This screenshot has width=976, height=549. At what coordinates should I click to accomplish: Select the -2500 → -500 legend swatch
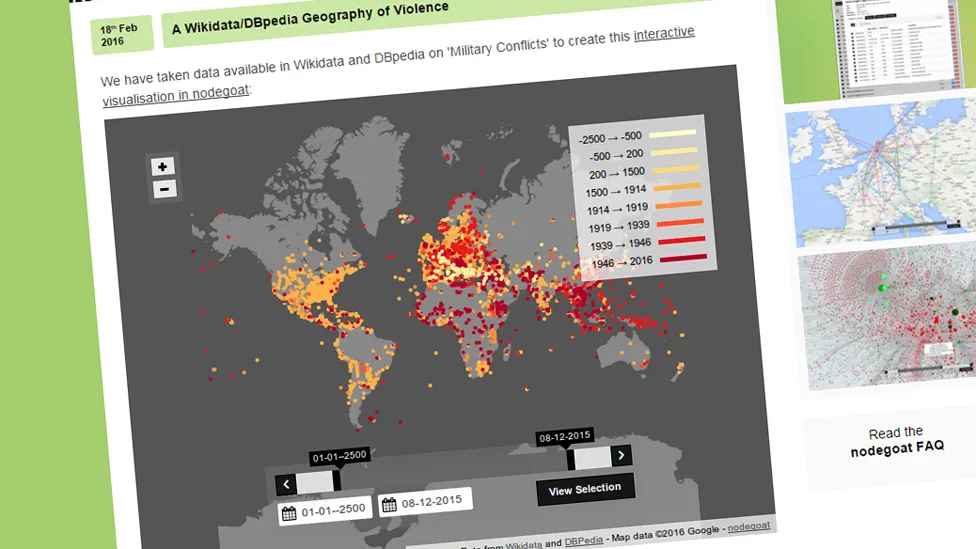coord(672,133)
